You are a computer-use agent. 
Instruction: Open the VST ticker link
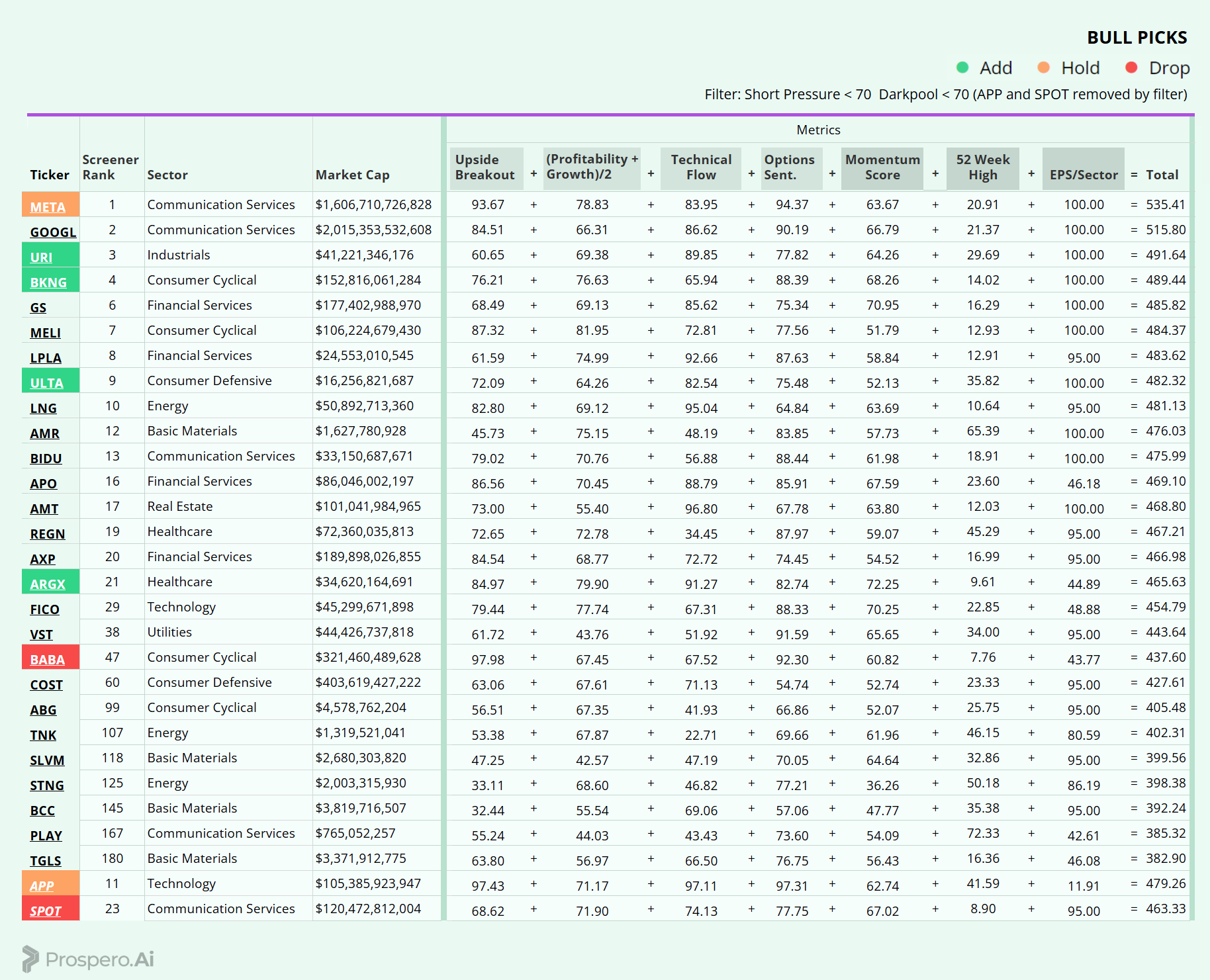[41, 635]
